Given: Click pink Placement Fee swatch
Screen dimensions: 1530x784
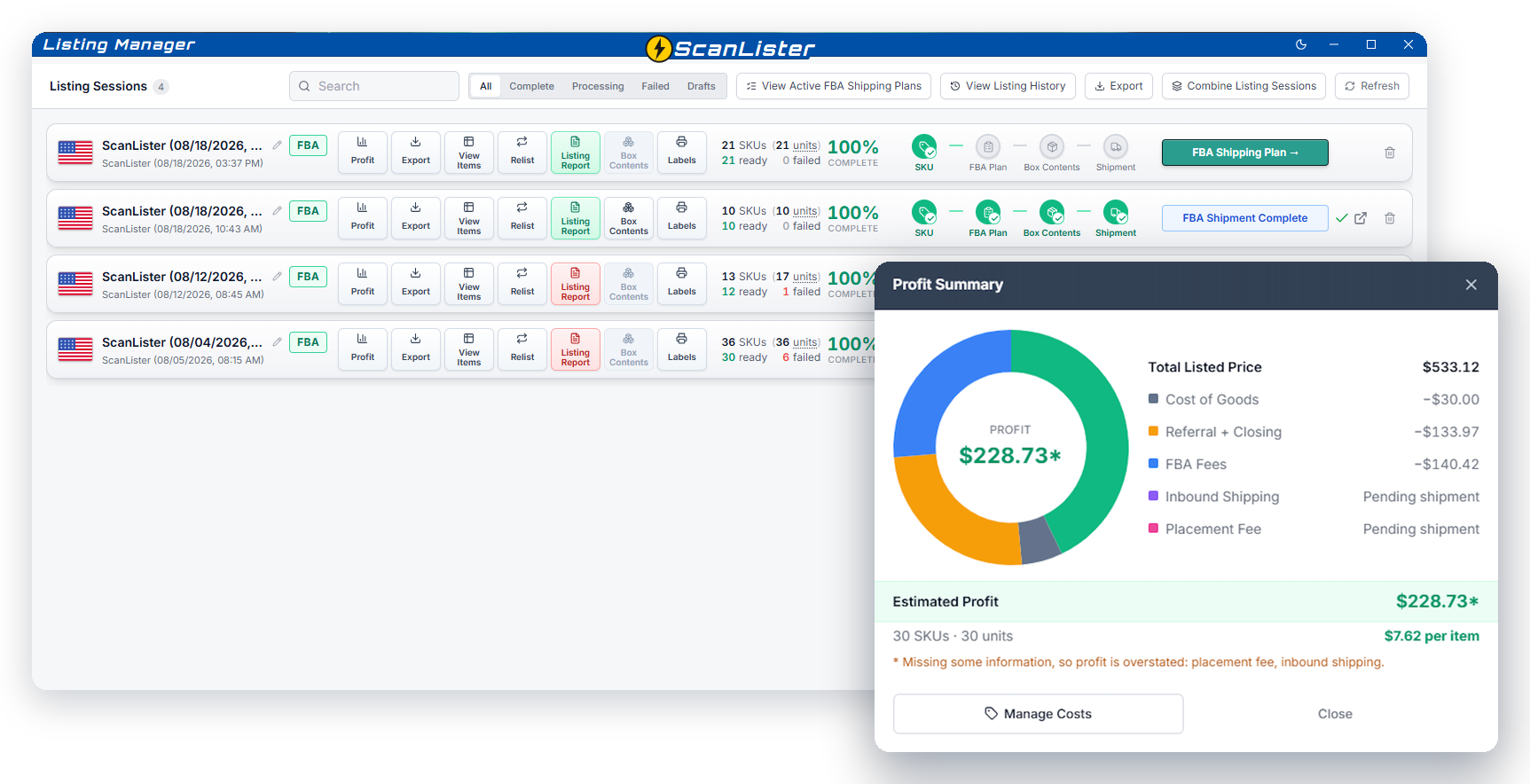Looking at the screenshot, I should point(1153,529).
